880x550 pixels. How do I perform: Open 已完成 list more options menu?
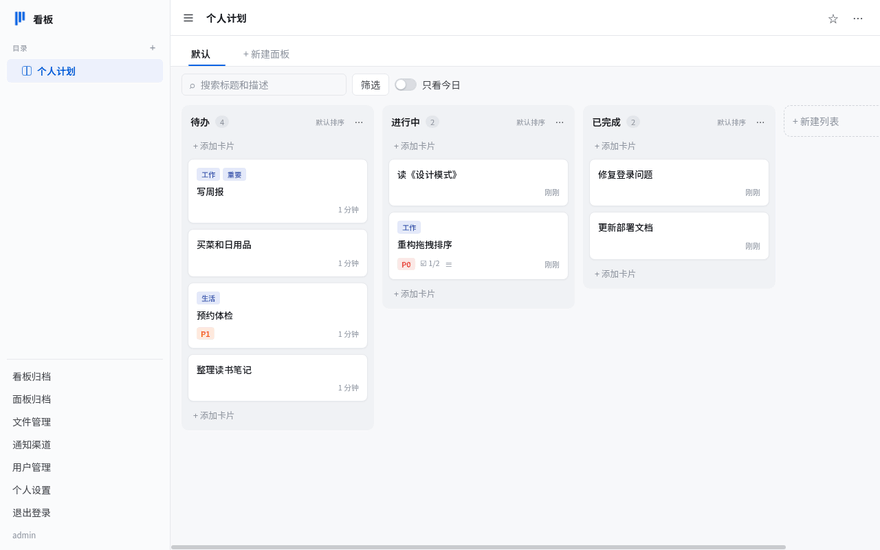(760, 122)
